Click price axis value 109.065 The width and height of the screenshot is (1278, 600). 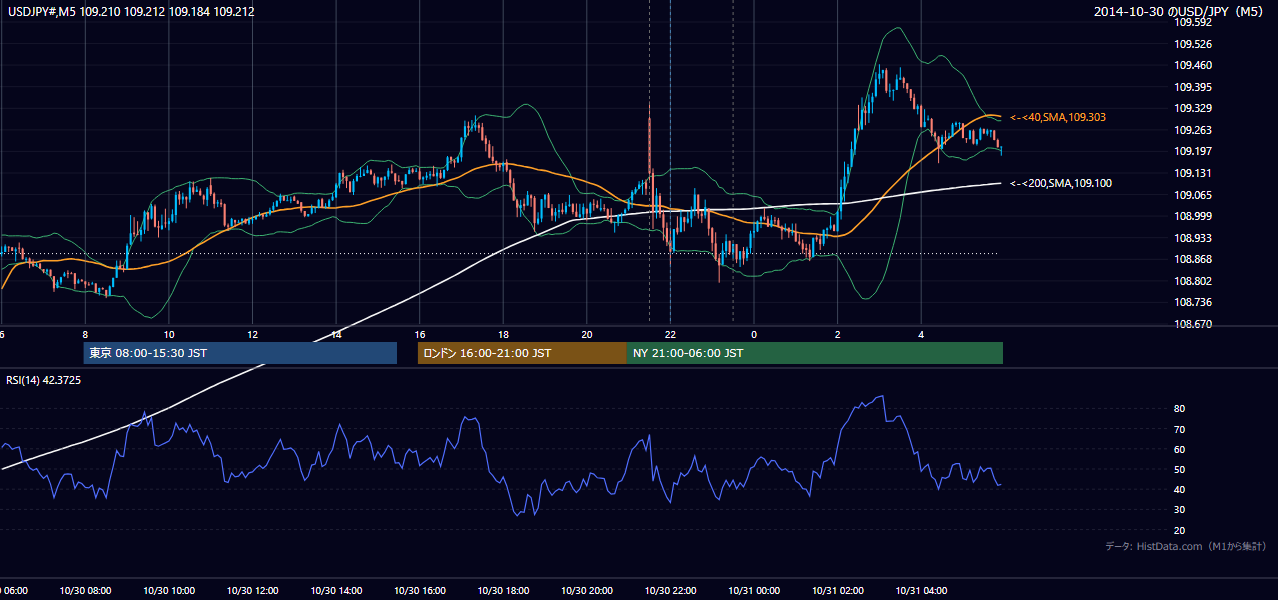(1192, 195)
